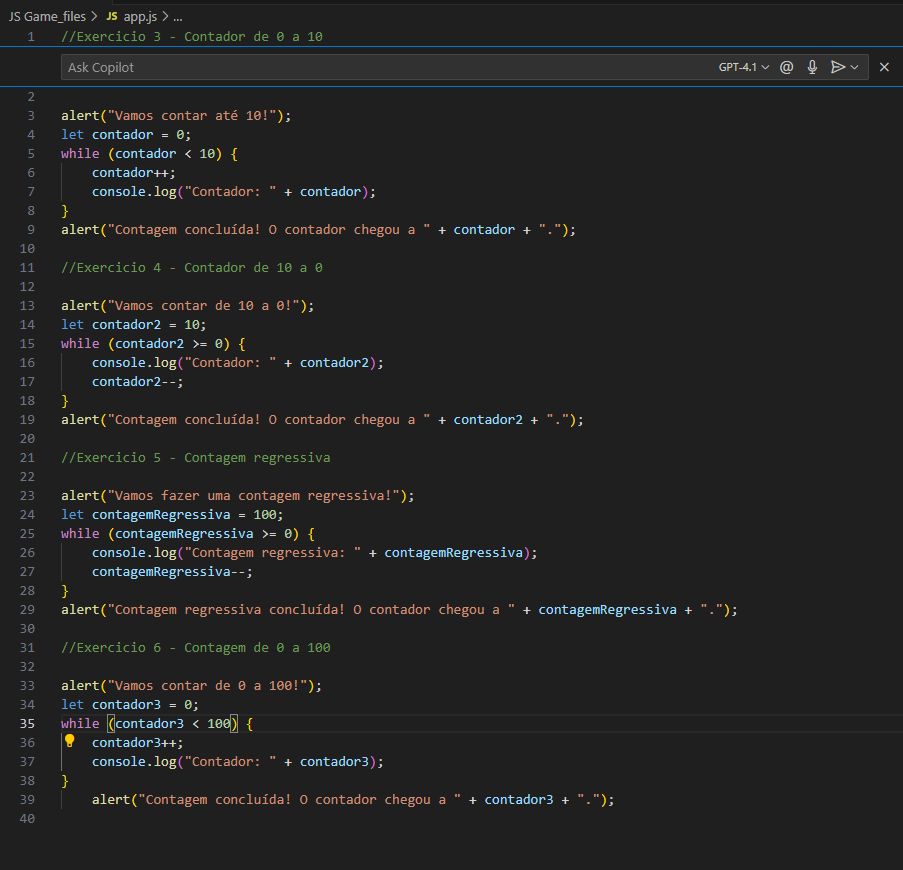The image size is (903, 870).
Task: Click line number 35 in gutter
Action: 27,724
